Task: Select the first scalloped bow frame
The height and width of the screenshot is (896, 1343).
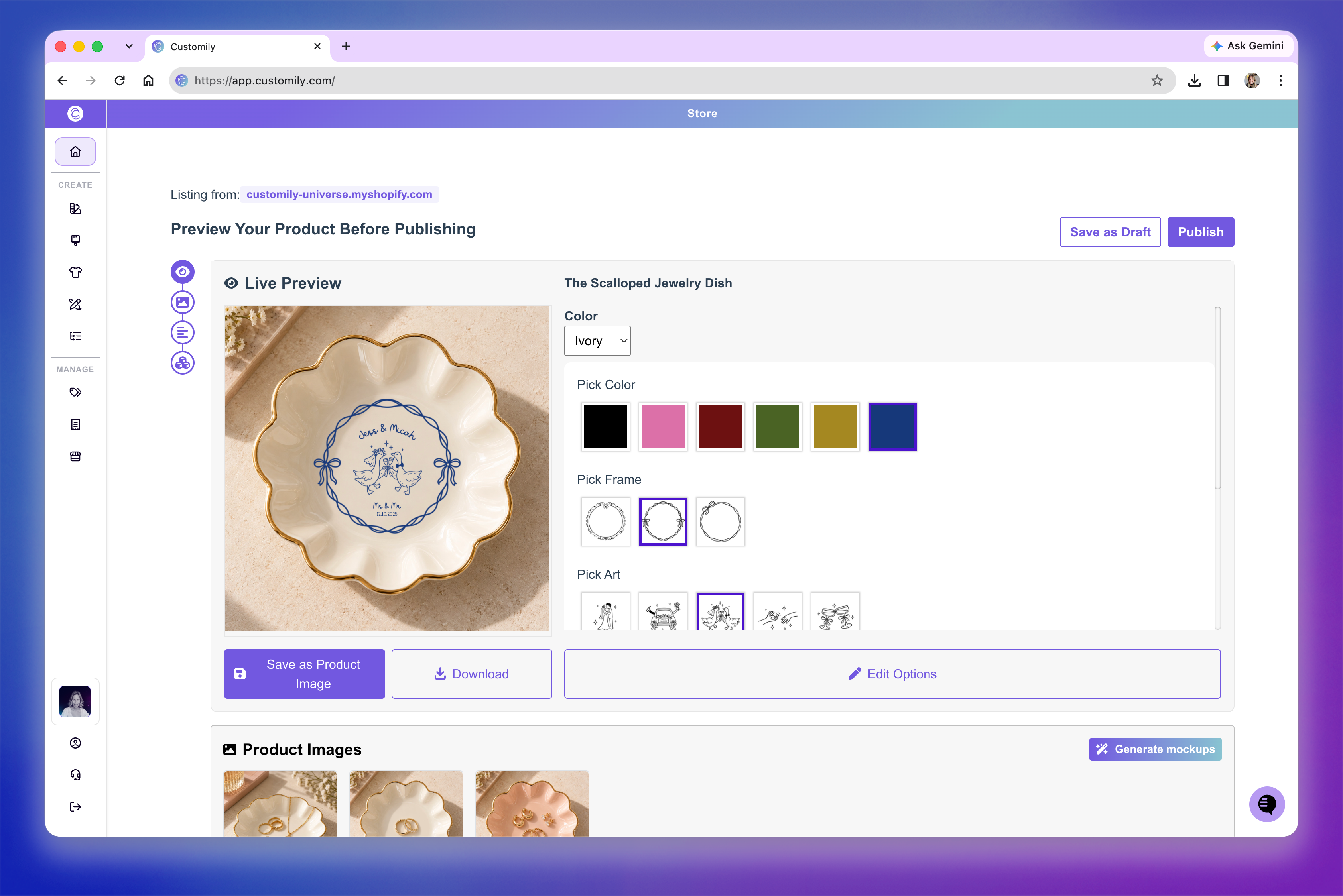Action: (x=605, y=522)
